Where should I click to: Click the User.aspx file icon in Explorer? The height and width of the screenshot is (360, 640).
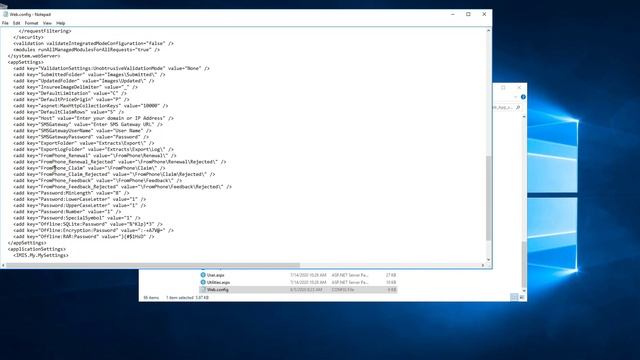click(x=203, y=275)
